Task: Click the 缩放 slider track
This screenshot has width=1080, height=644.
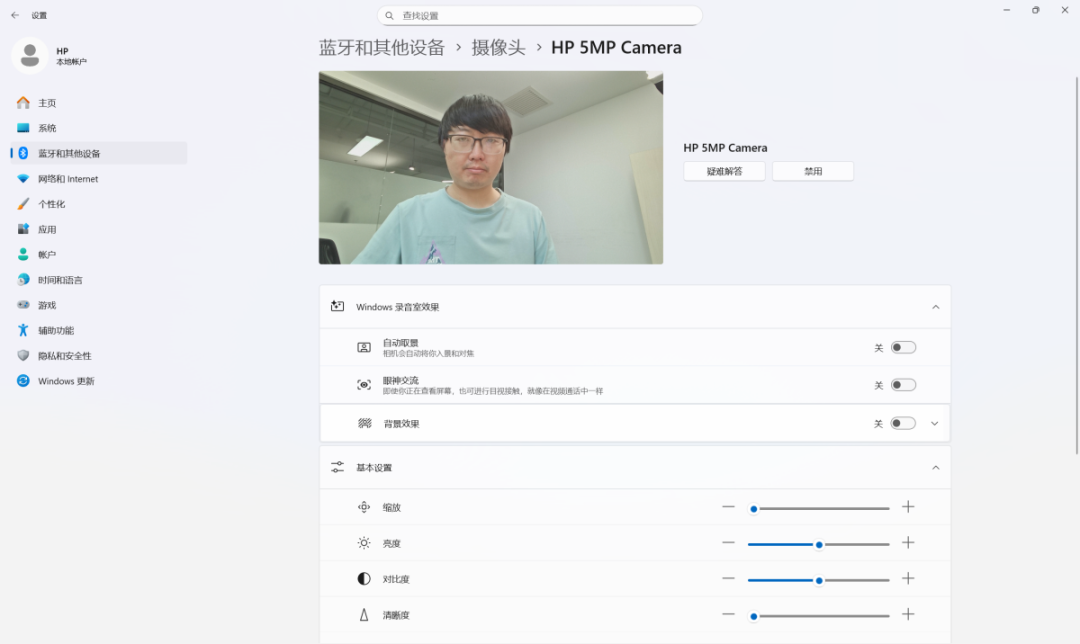Action: pos(819,508)
